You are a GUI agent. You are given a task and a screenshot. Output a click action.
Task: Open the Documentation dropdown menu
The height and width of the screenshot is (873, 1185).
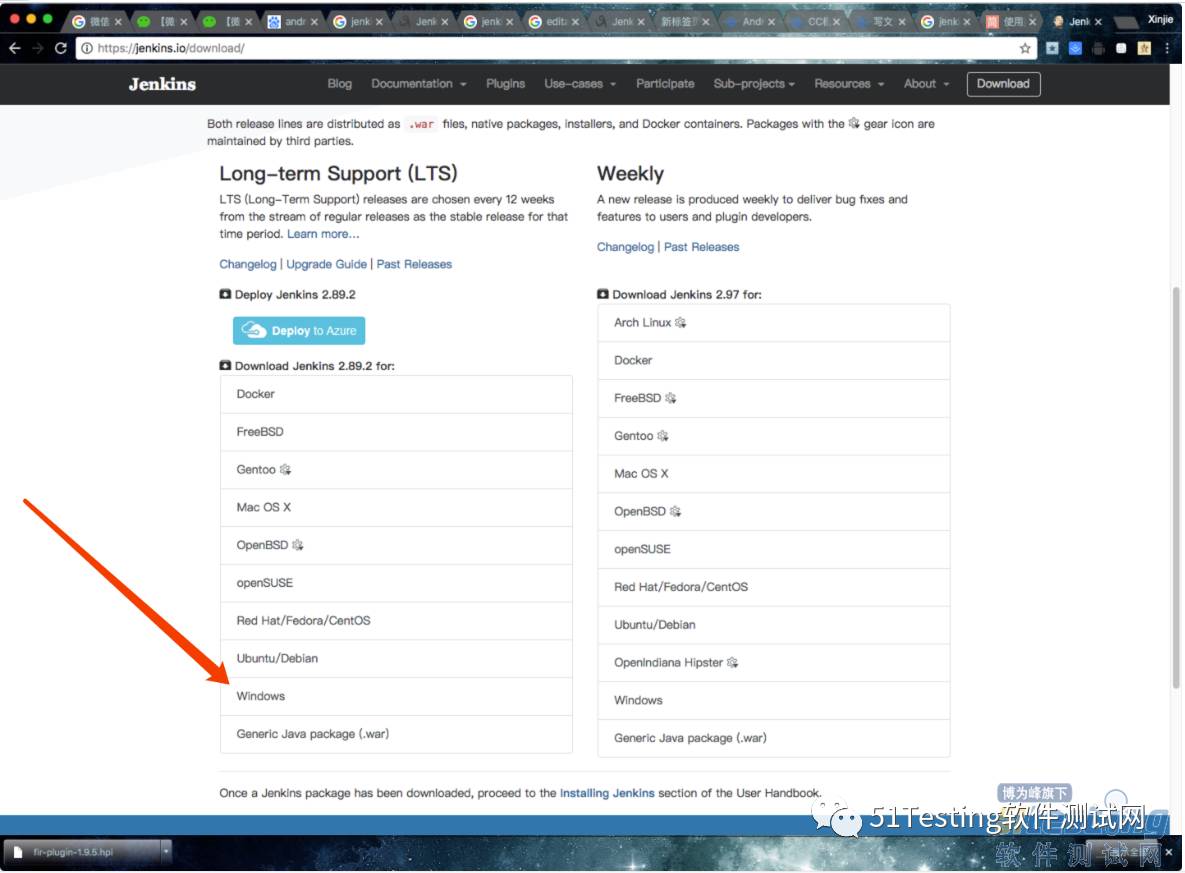click(x=419, y=84)
